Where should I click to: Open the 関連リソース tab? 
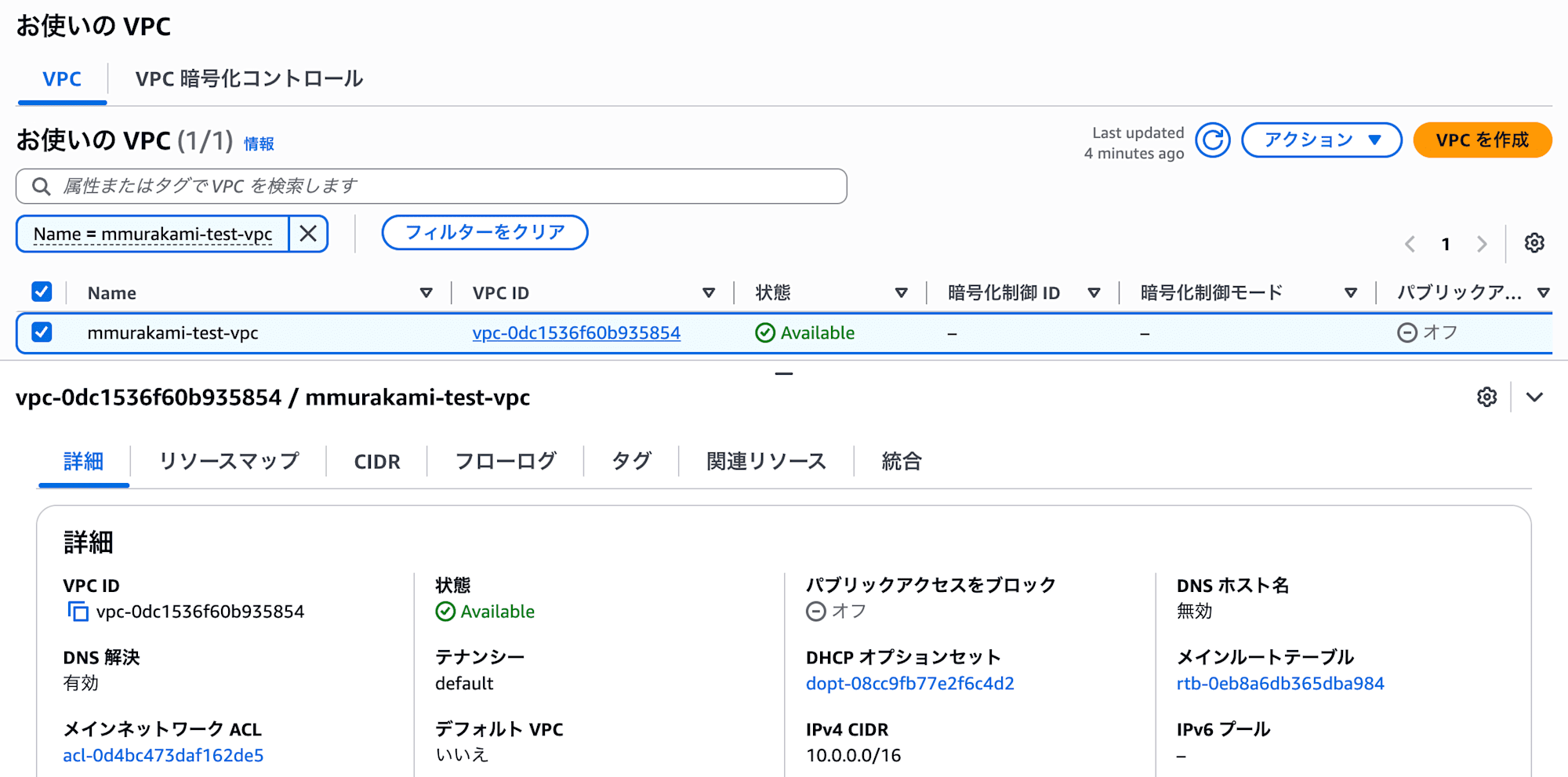[766, 461]
